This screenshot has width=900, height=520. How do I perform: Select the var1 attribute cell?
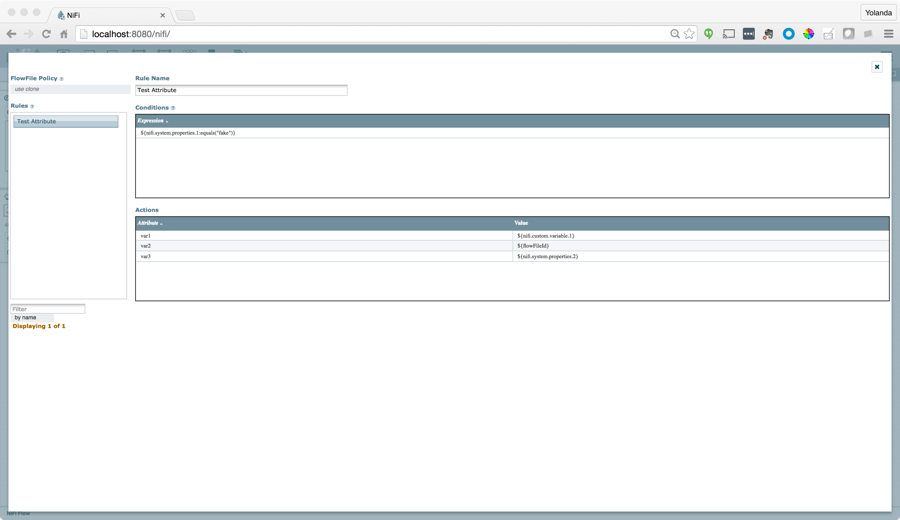[324, 235]
